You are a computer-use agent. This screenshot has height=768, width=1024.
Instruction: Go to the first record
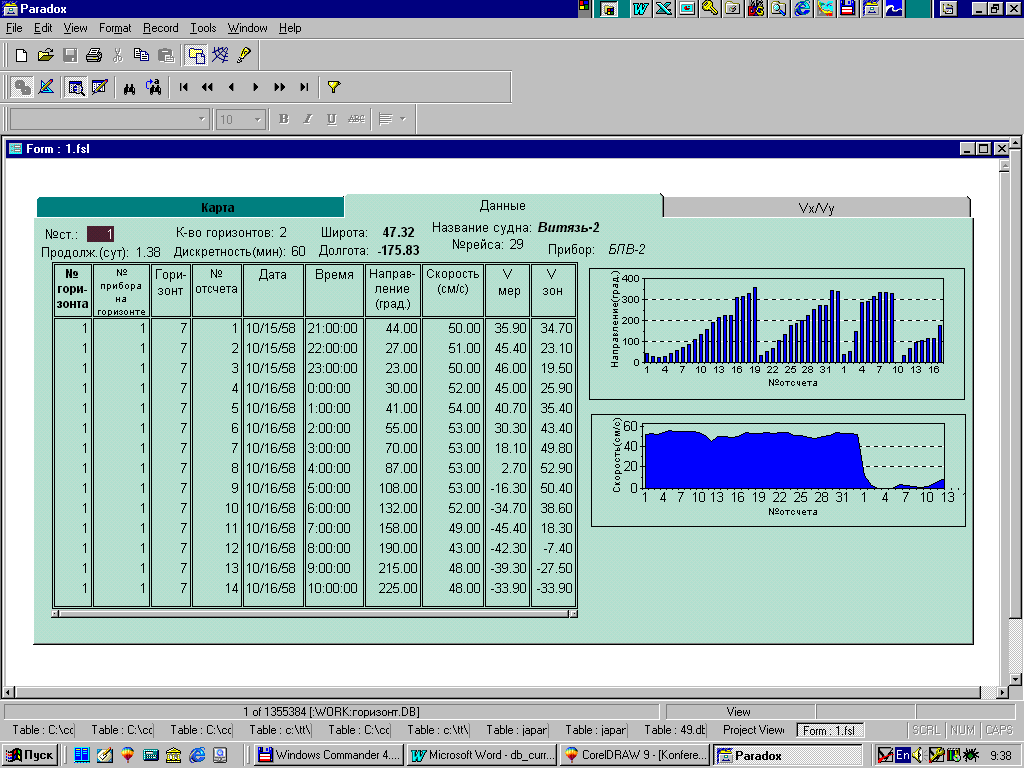184,87
